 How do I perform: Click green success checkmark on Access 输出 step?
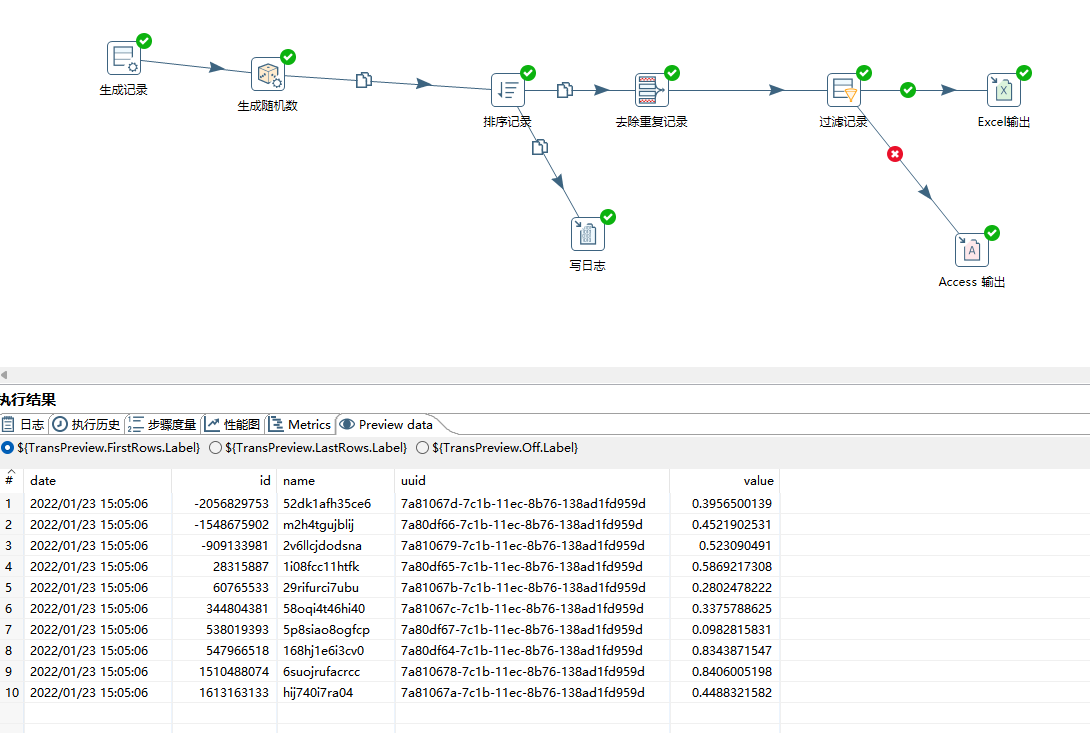coord(991,233)
